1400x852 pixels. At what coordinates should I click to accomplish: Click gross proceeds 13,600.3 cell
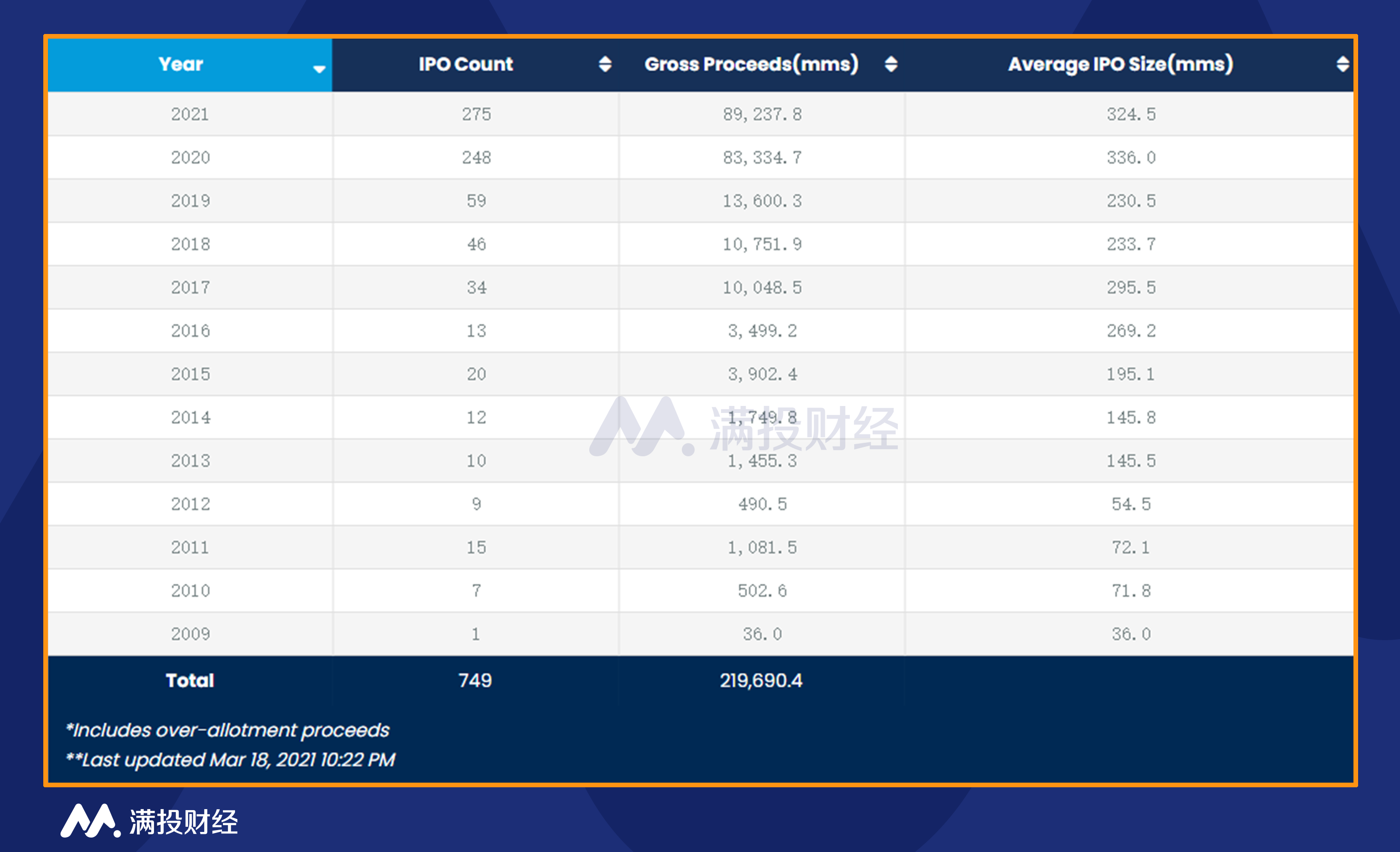pos(762,201)
